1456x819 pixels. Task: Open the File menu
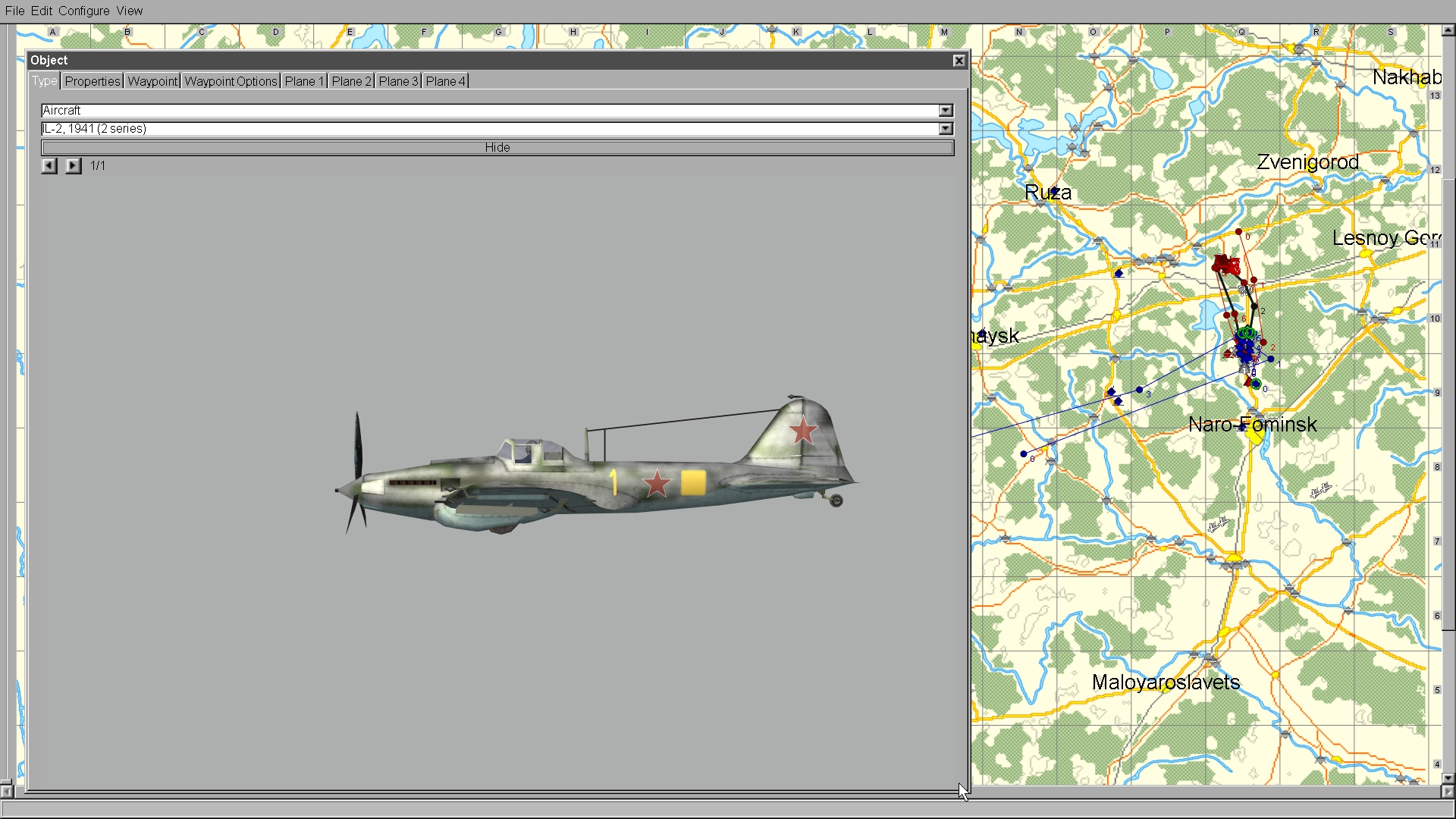14,11
